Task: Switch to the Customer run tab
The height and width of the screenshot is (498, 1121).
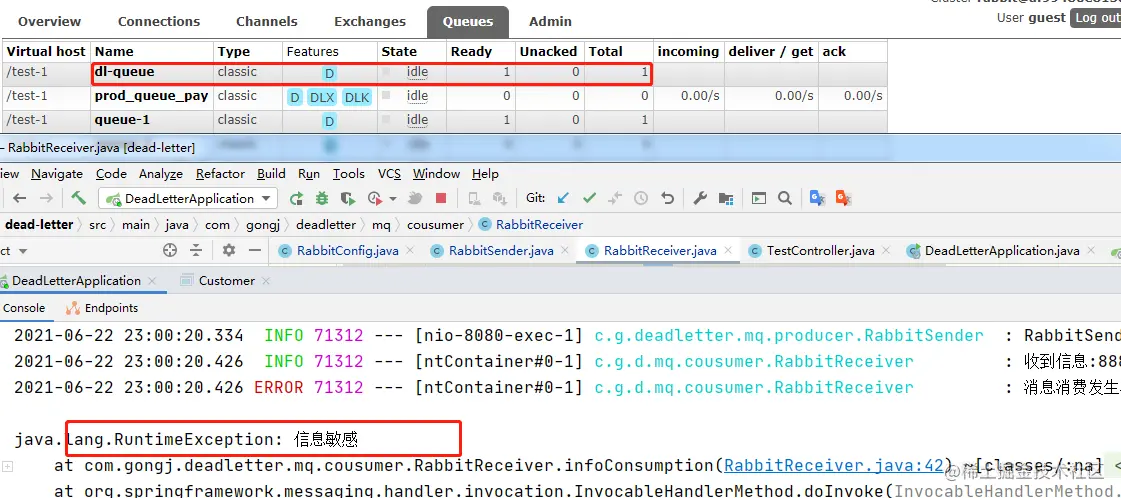Action: point(227,281)
